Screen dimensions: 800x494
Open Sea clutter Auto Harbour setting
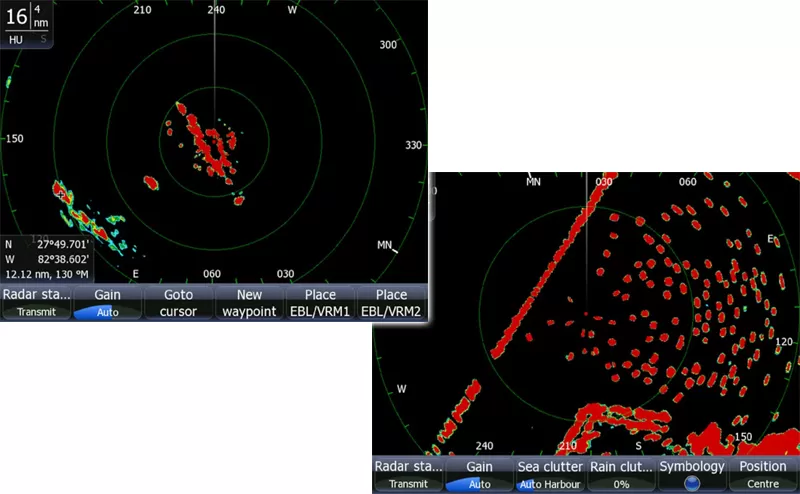(549, 475)
